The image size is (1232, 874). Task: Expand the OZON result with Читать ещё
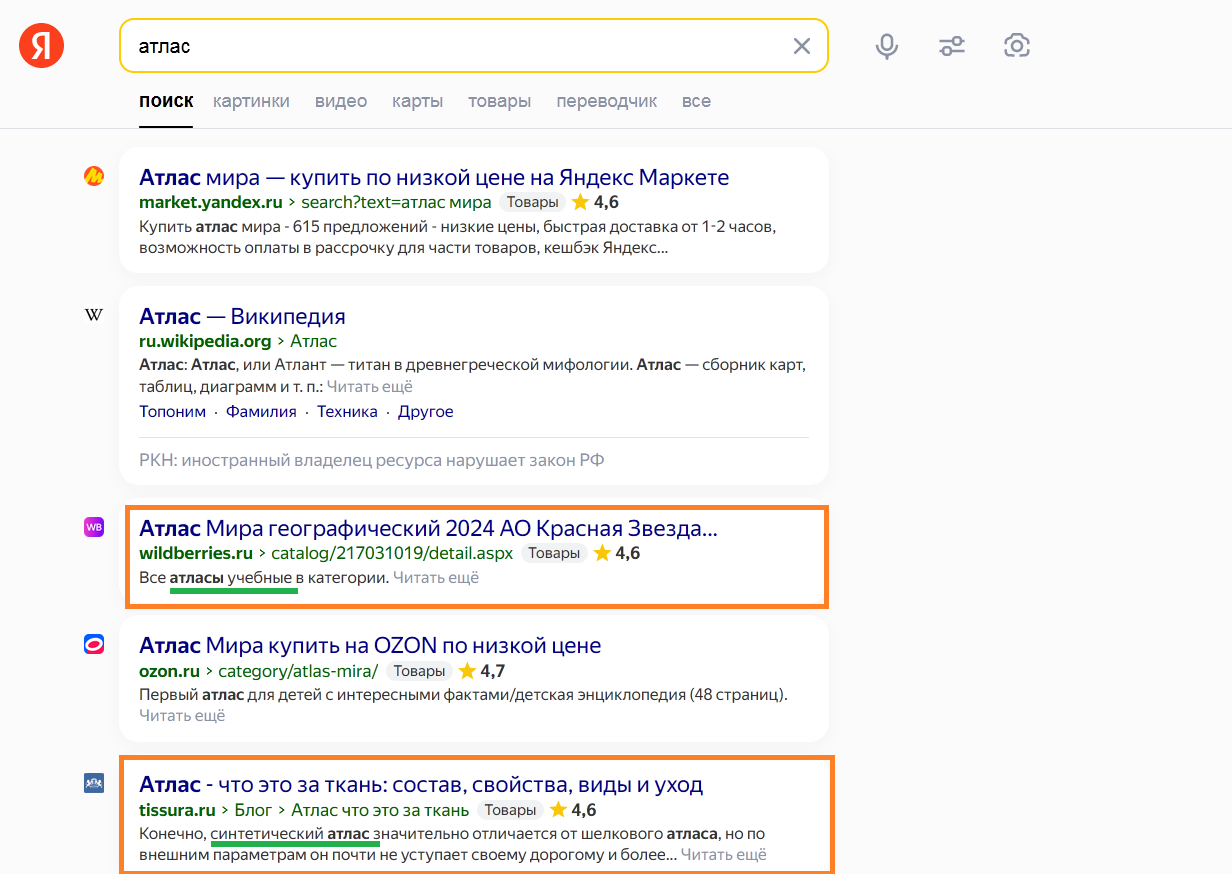pyautogui.click(x=183, y=715)
